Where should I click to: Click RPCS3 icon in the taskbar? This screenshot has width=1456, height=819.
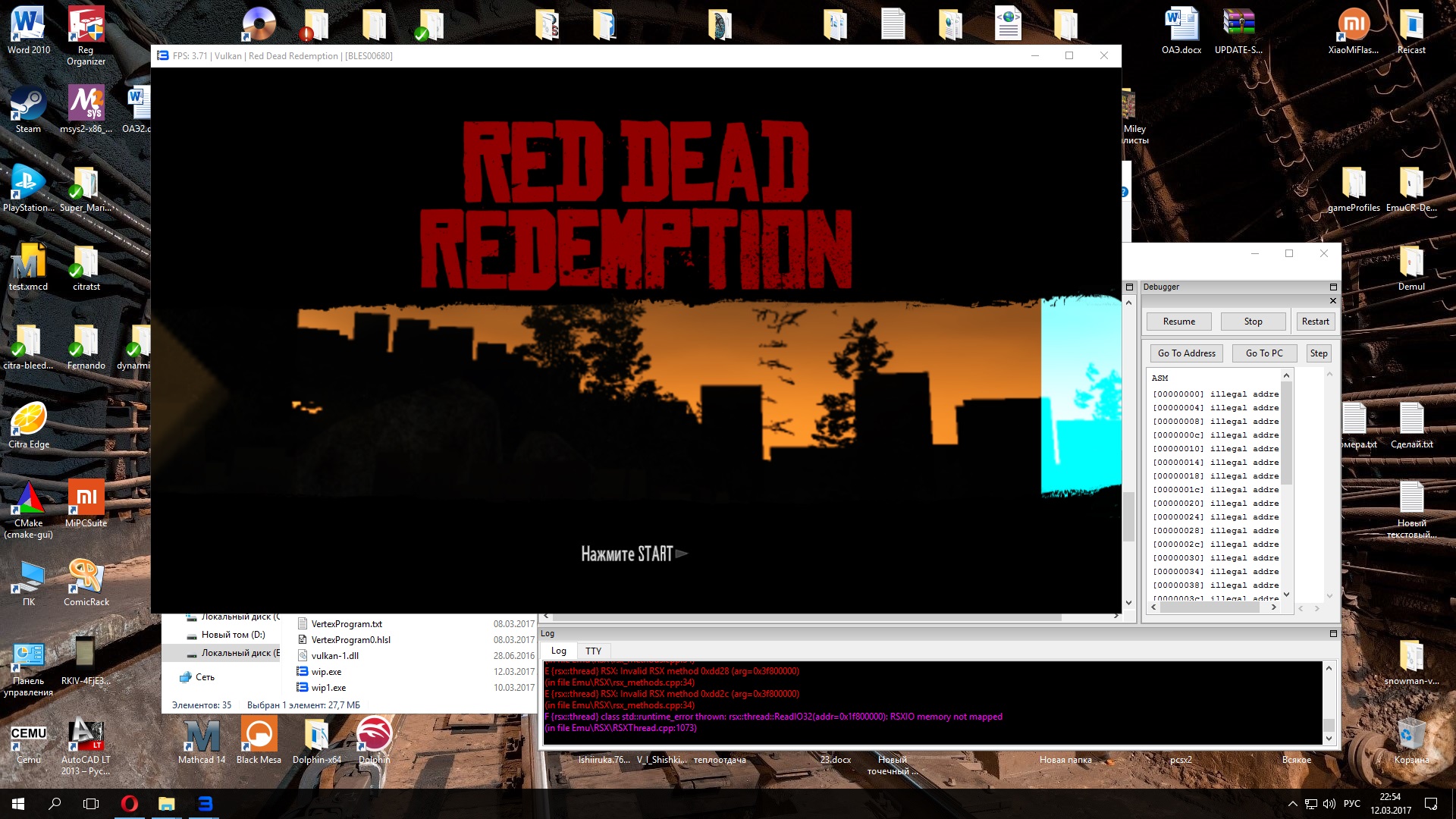click(x=206, y=804)
